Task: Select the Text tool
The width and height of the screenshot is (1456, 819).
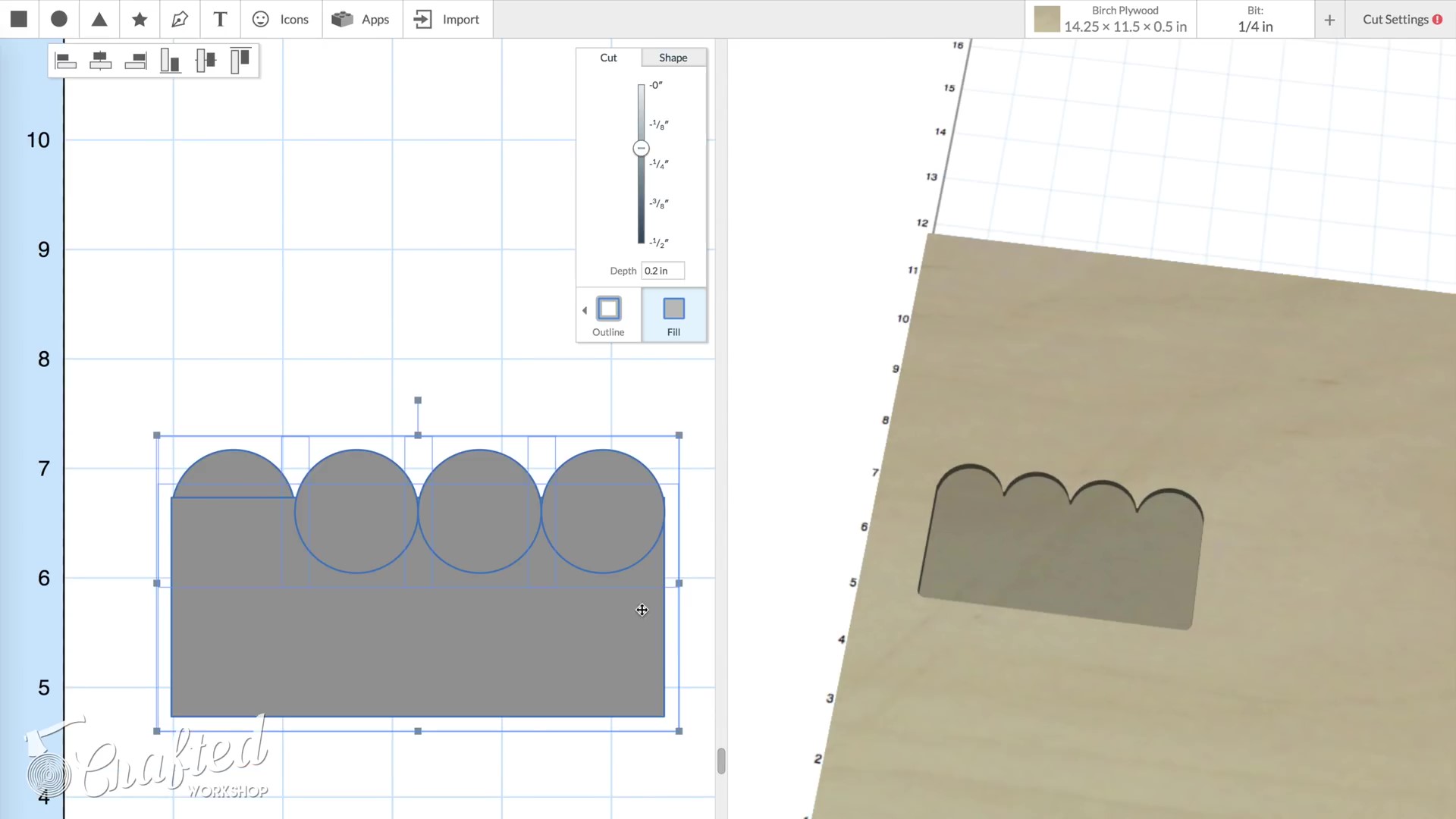Action: point(220,19)
